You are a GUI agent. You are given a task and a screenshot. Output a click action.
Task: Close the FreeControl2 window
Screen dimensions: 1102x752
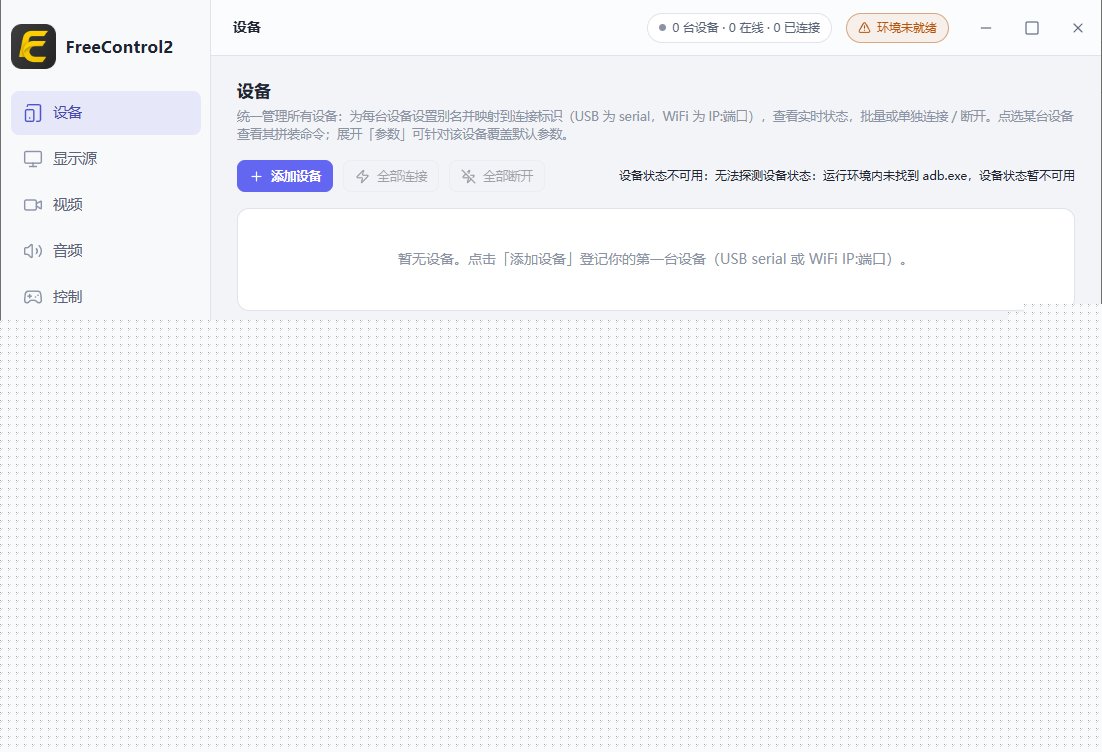click(x=1077, y=28)
